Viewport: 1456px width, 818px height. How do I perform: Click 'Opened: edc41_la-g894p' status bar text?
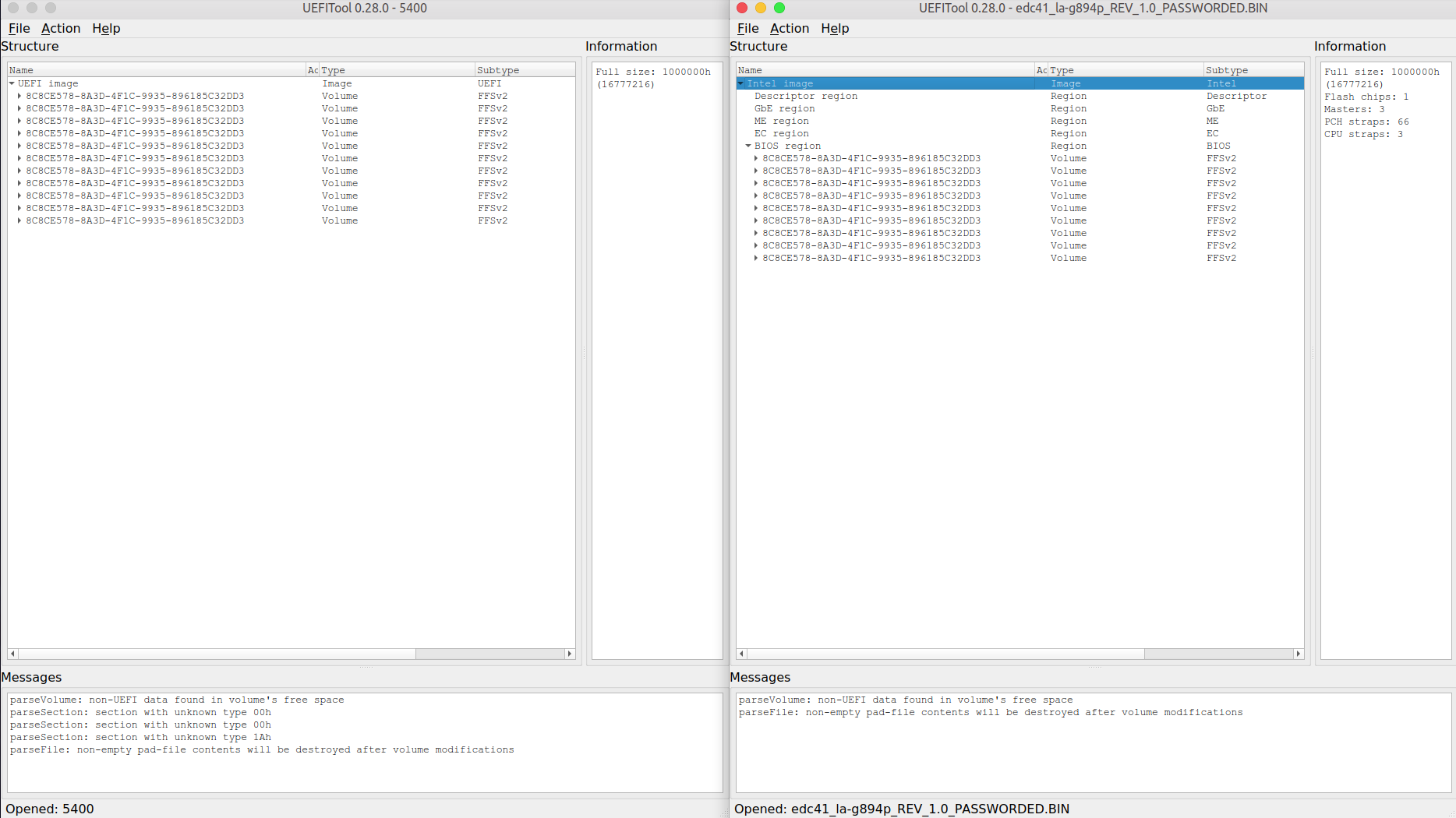click(x=902, y=809)
